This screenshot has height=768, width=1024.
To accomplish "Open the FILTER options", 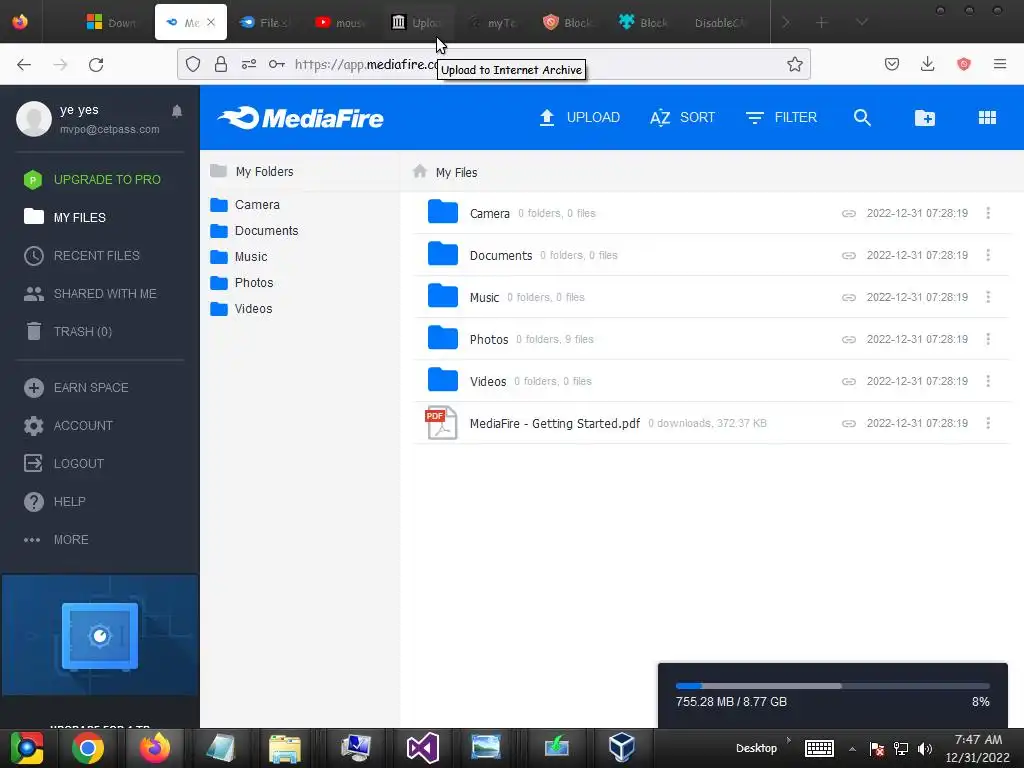I will (781, 118).
